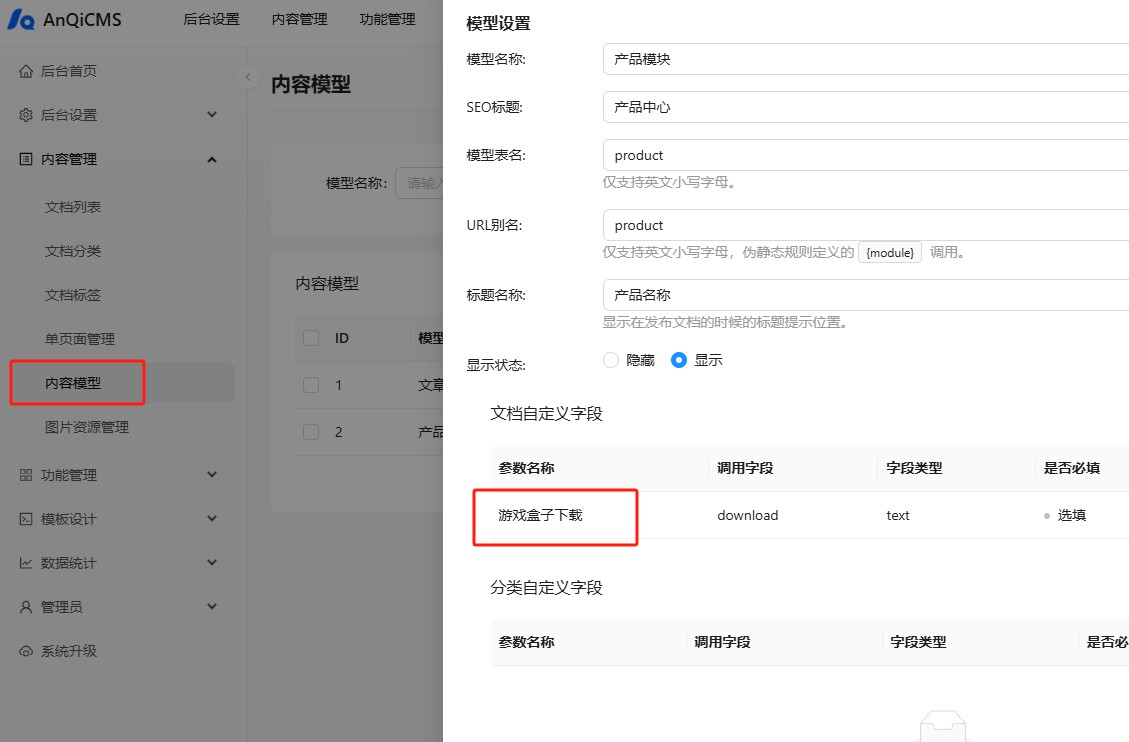Open 功能管理 in the top menu

(x=387, y=19)
